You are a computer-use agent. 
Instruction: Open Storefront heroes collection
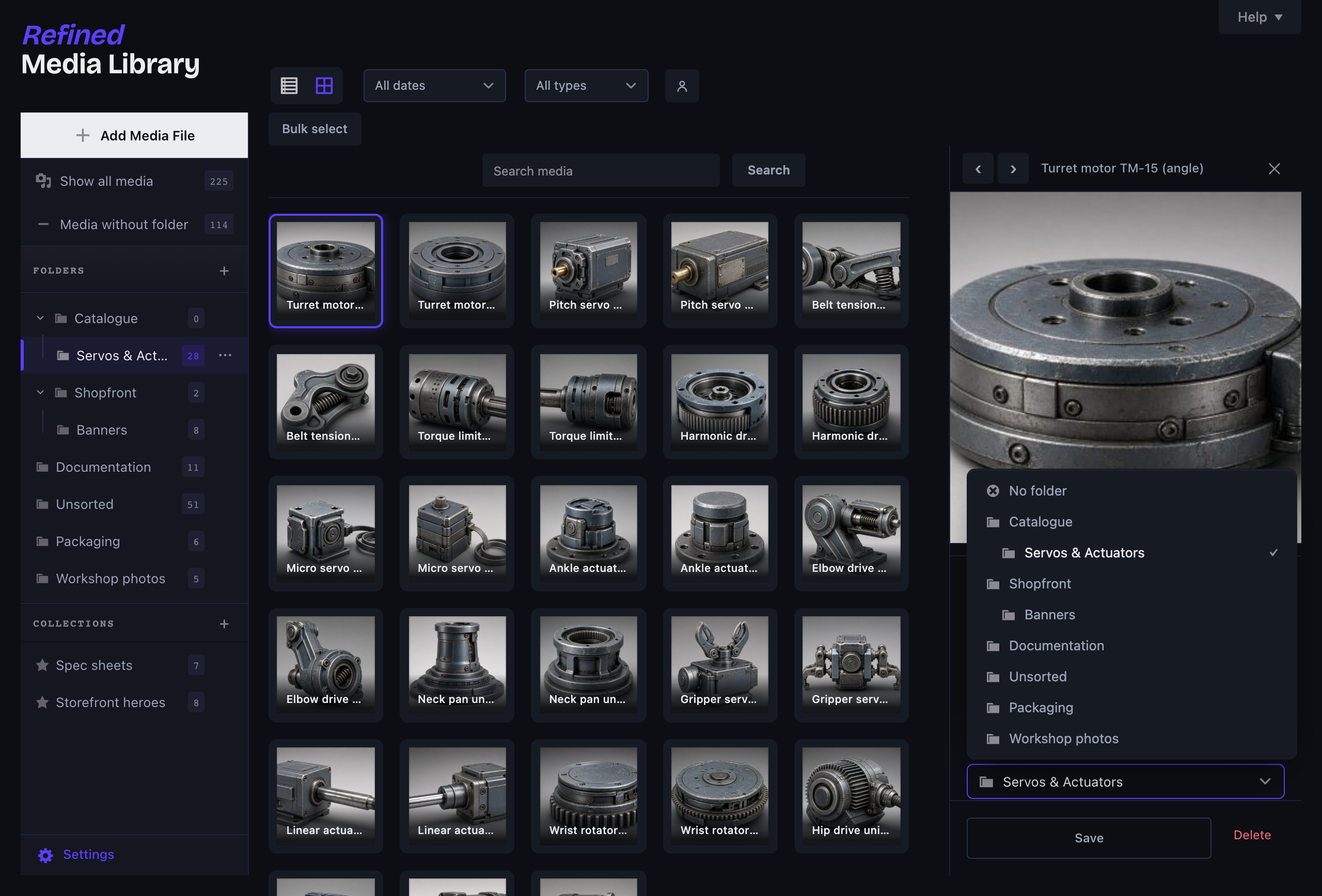134,702
